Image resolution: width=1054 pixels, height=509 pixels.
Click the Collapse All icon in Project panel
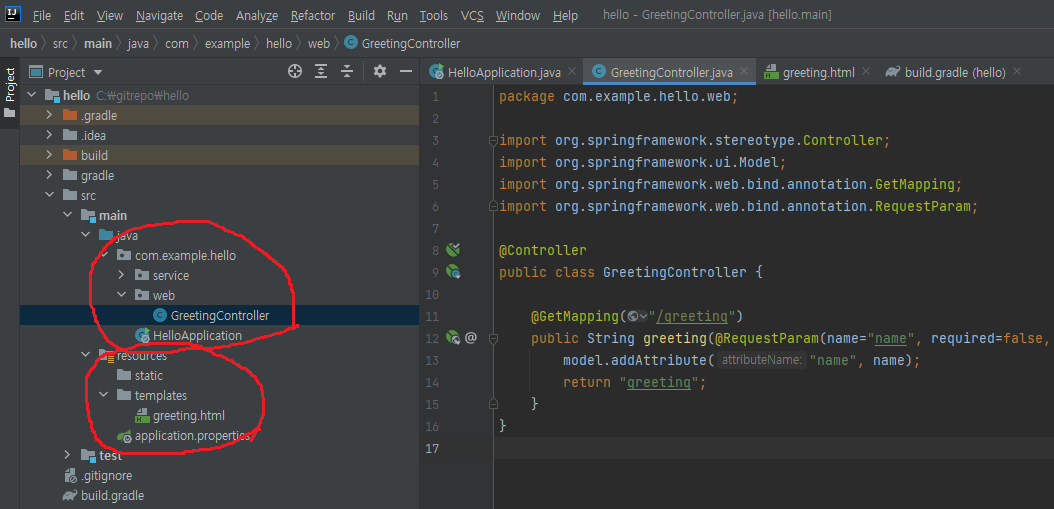pyautogui.click(x=347, y=71)
